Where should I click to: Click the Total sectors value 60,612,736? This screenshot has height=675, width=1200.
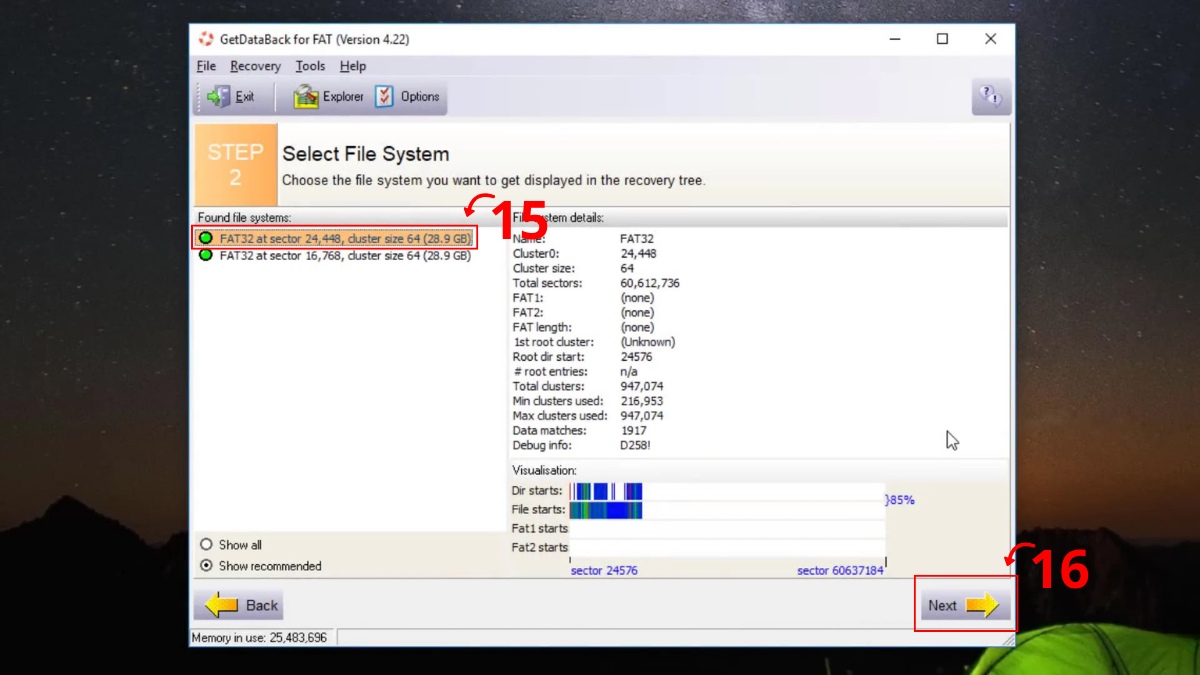650,283
